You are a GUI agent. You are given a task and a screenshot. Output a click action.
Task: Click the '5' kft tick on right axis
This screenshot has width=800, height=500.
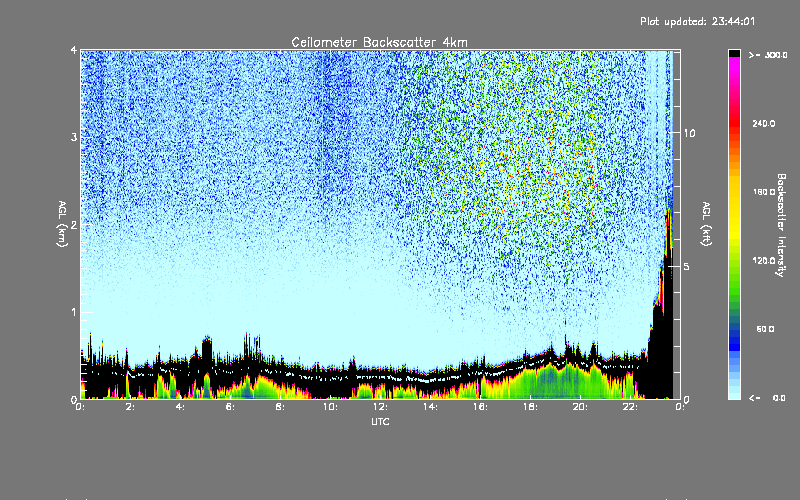pos(687,266)
